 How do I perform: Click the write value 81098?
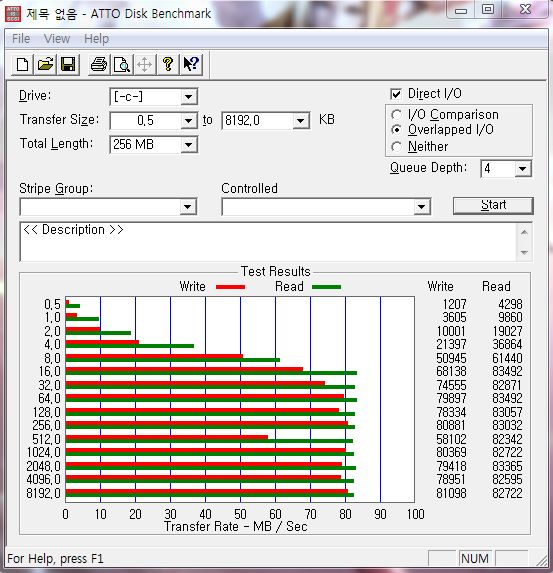tap(451, 493)
